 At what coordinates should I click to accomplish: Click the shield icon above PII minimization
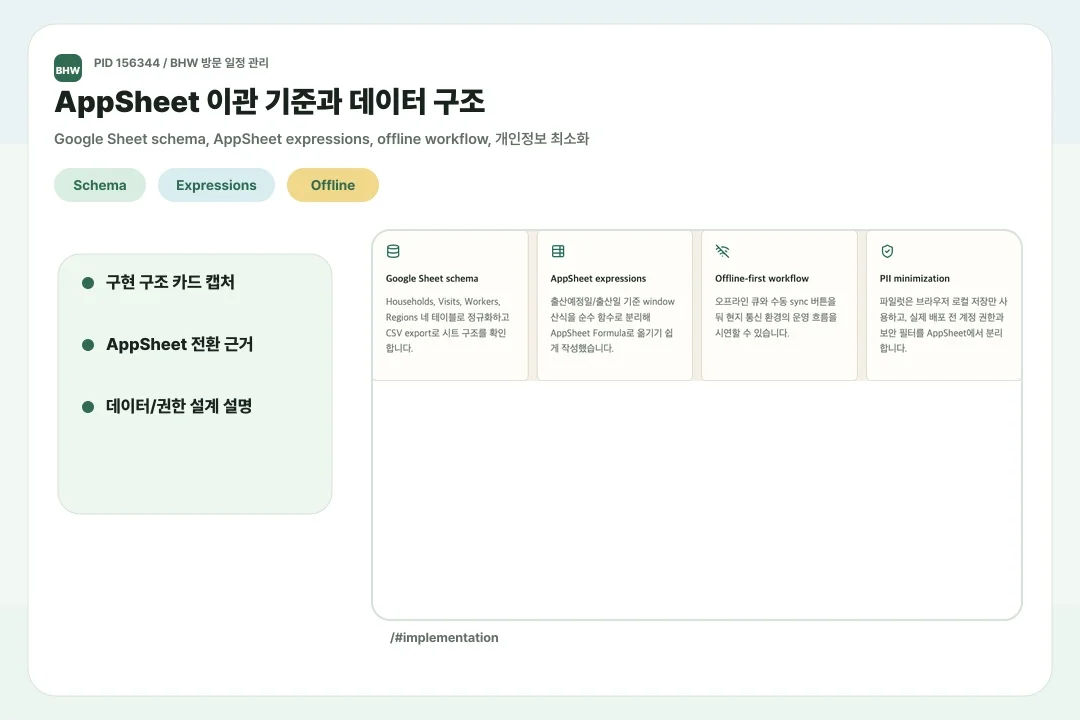[887, 251]
